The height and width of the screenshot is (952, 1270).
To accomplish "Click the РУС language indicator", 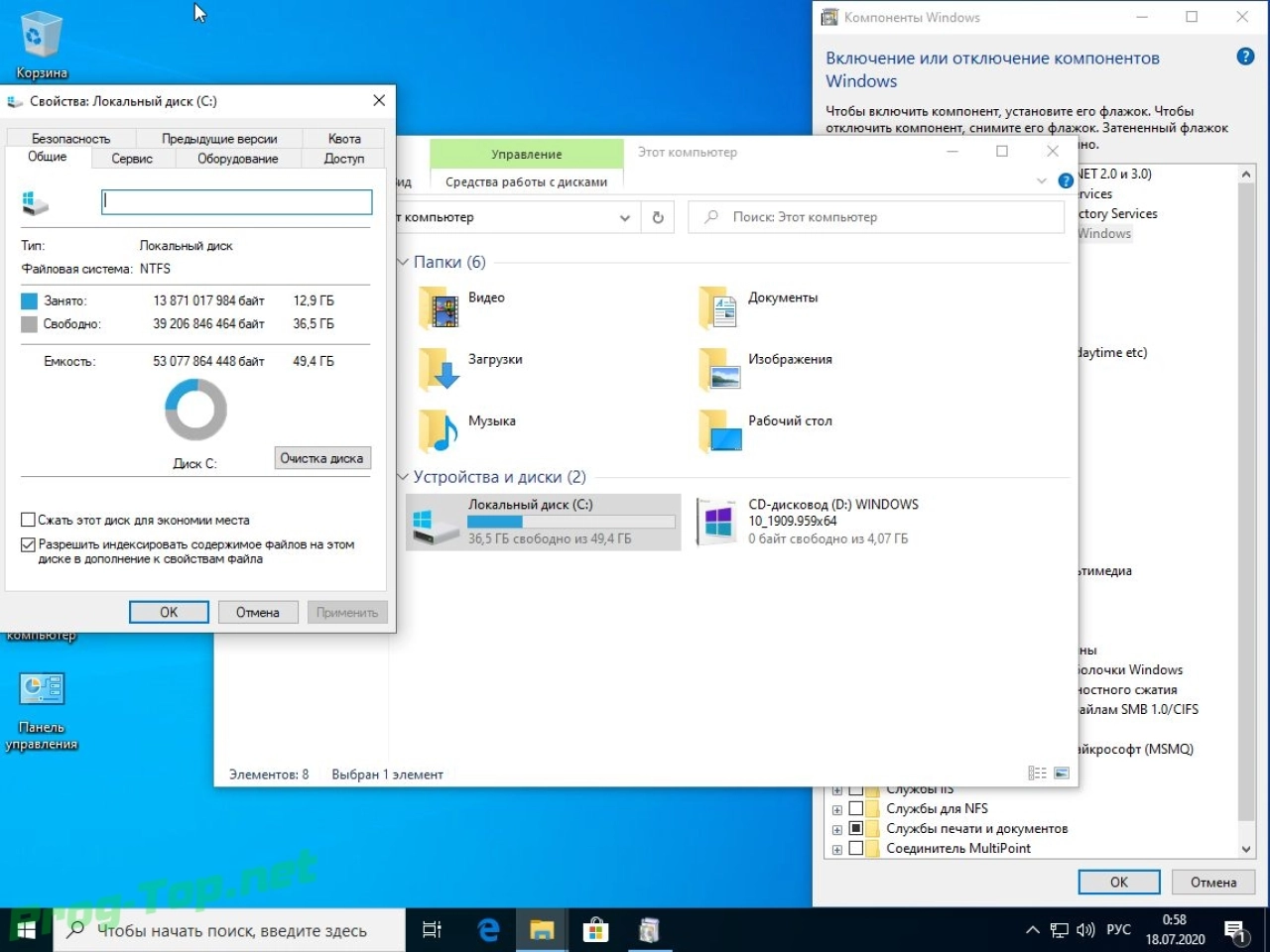I will 1118,930.
